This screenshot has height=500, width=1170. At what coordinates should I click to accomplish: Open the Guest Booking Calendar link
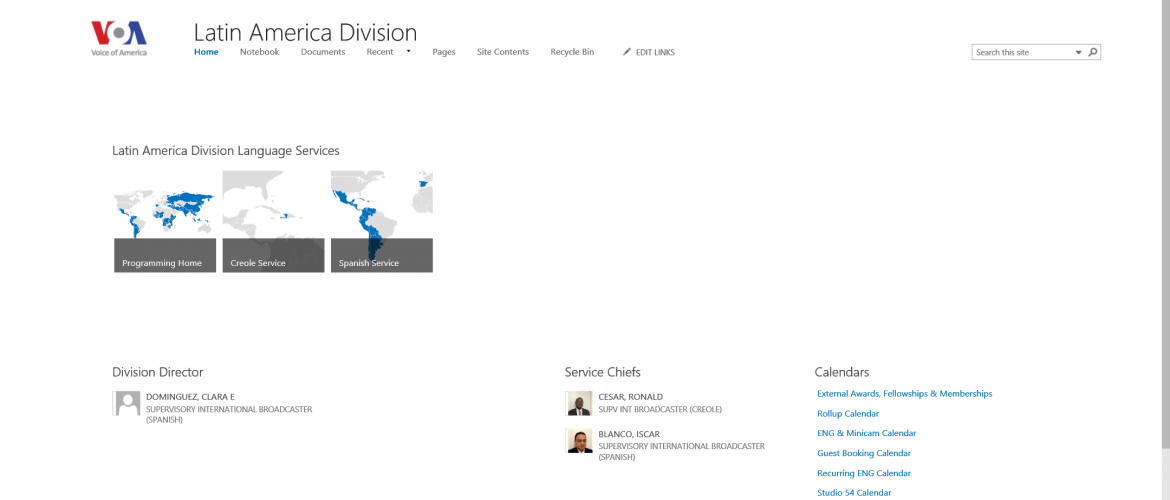coord(864,453)
